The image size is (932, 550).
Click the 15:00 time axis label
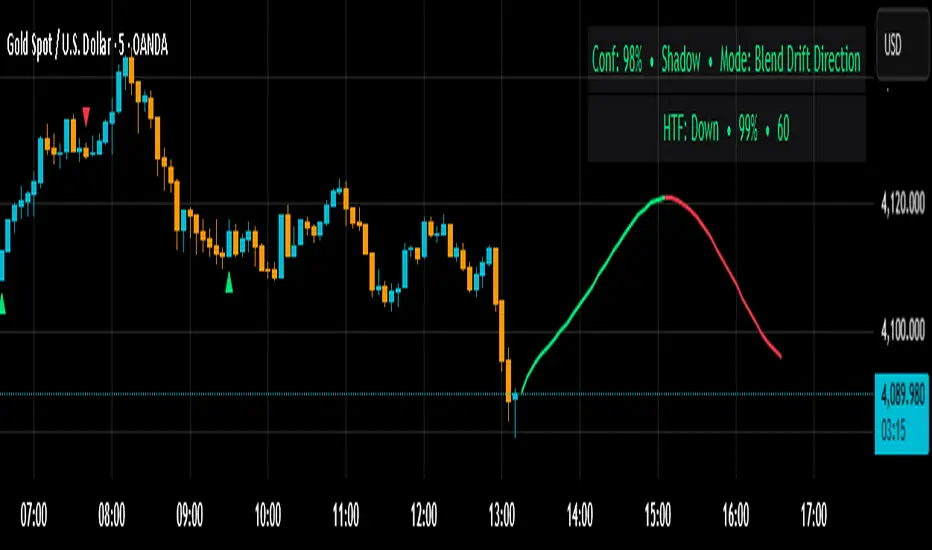[x=657, y=515]
